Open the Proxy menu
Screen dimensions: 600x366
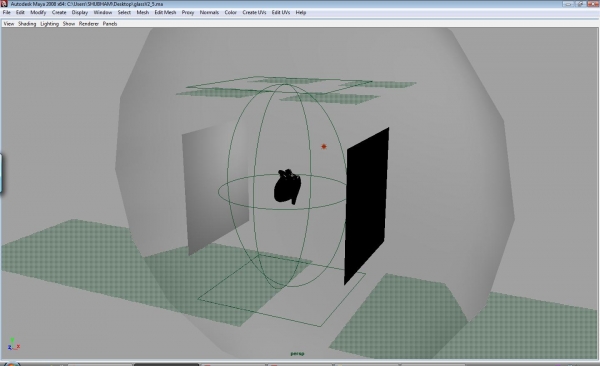[188, 12]
